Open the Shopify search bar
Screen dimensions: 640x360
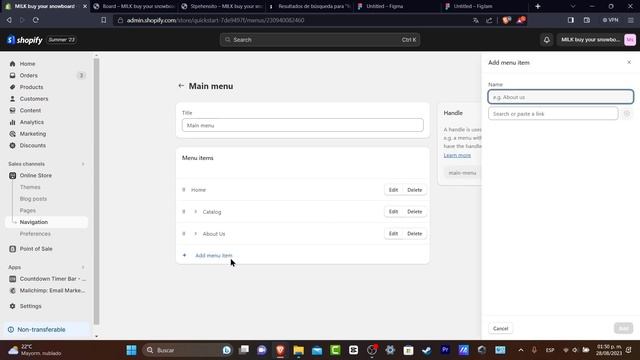[x=320, y=40]
